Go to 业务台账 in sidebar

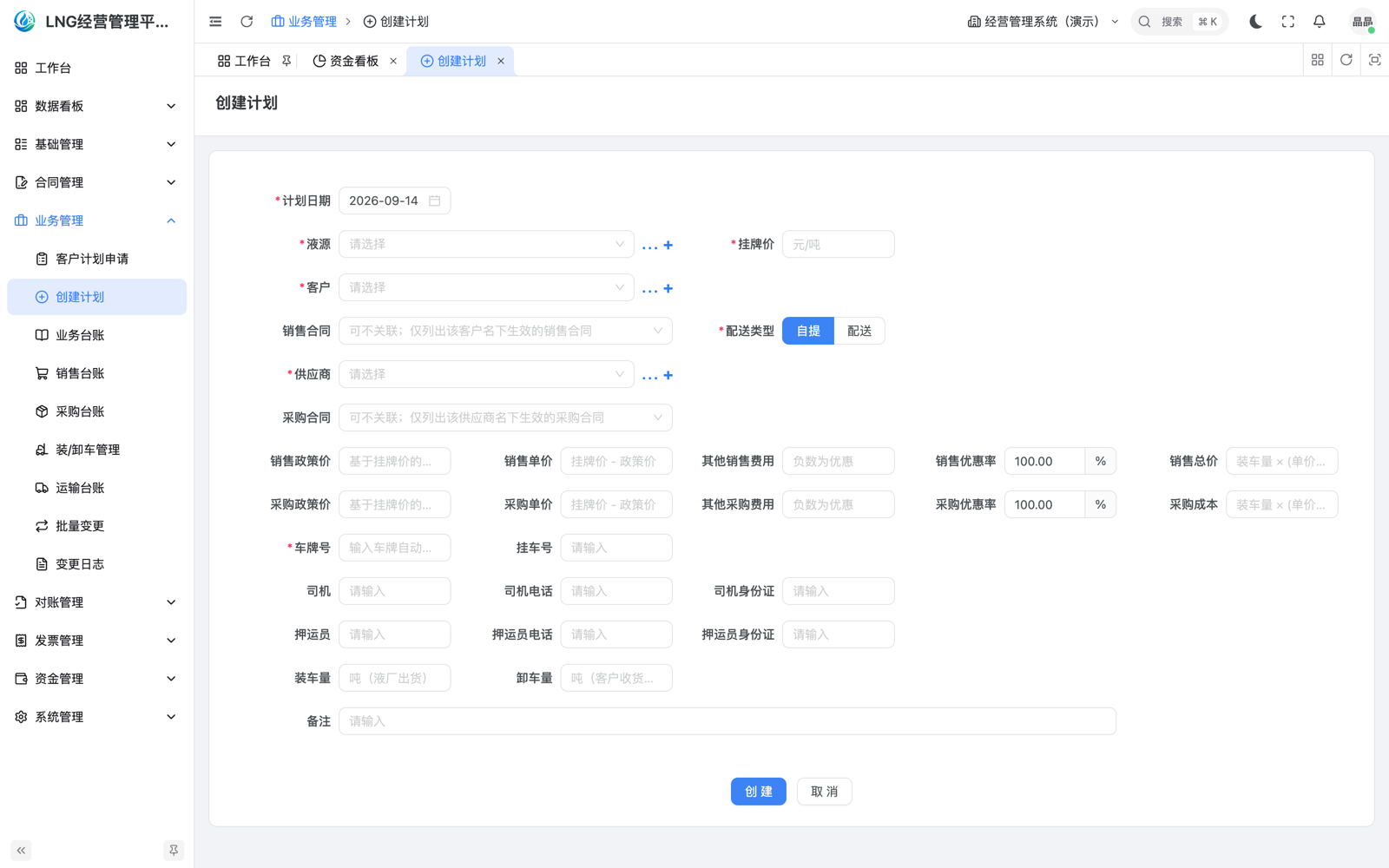[96, 335]
